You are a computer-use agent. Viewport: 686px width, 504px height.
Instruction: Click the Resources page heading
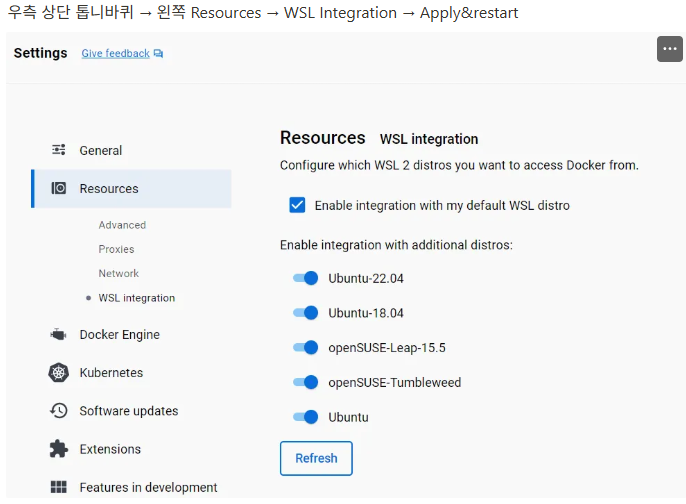(322, 138)
